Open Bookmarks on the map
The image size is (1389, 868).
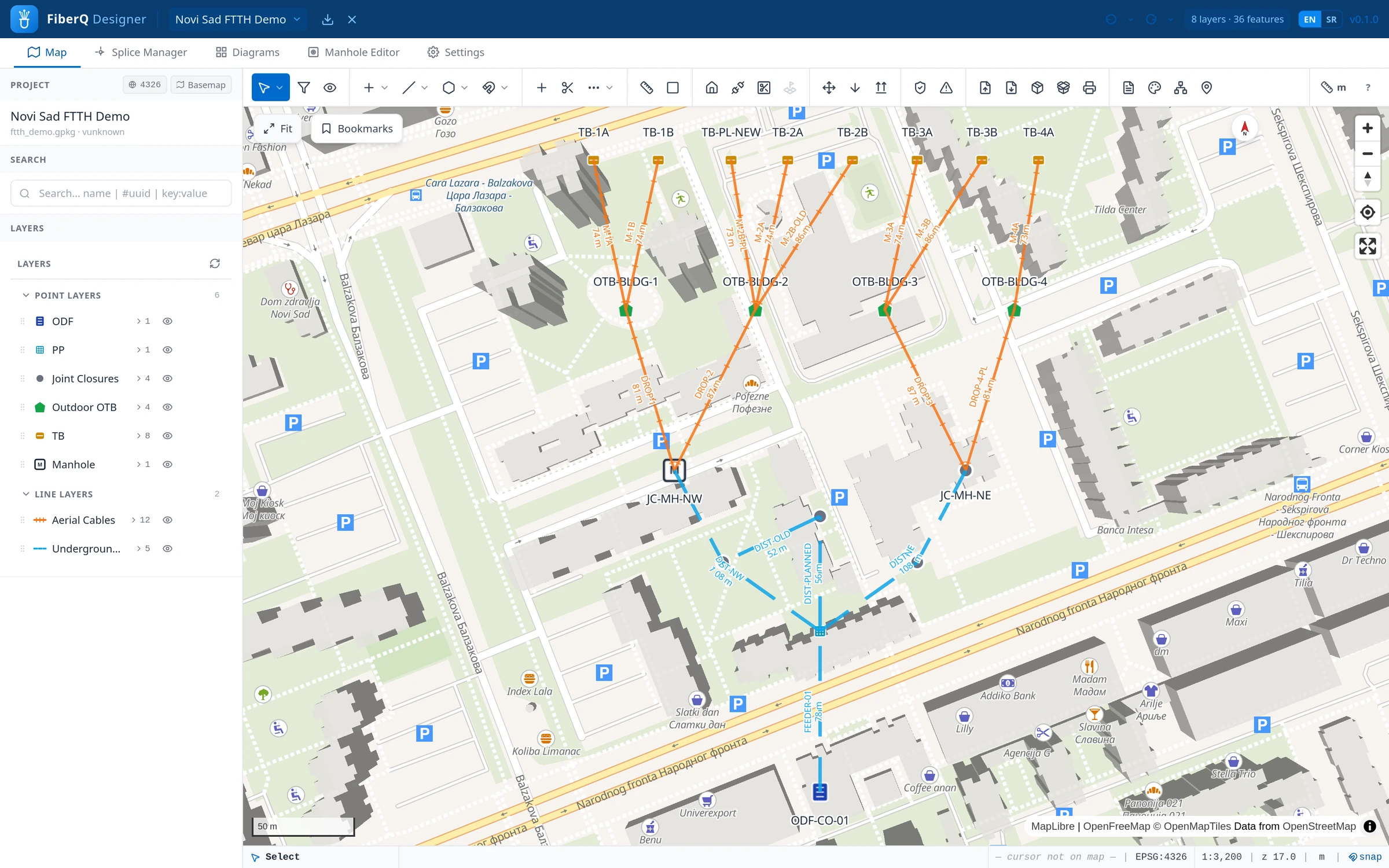coord(357,128)
